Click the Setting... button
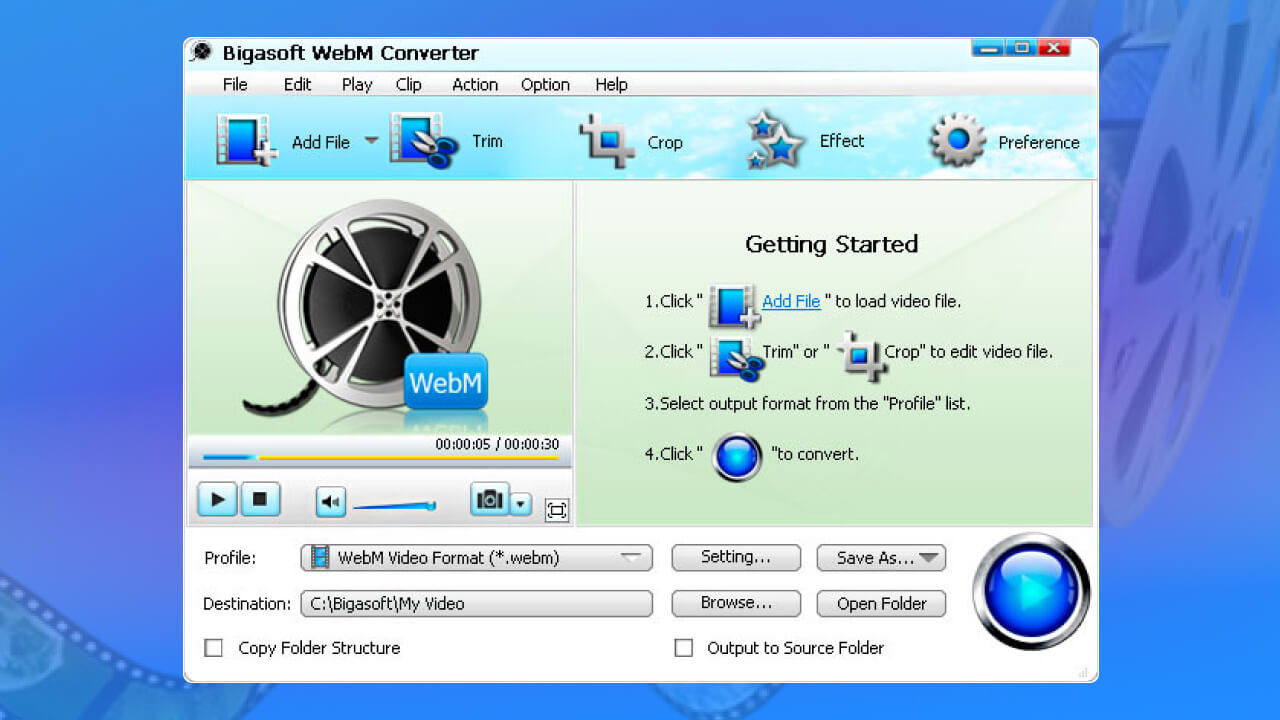The image size is (1280, 720). point(736,557)
